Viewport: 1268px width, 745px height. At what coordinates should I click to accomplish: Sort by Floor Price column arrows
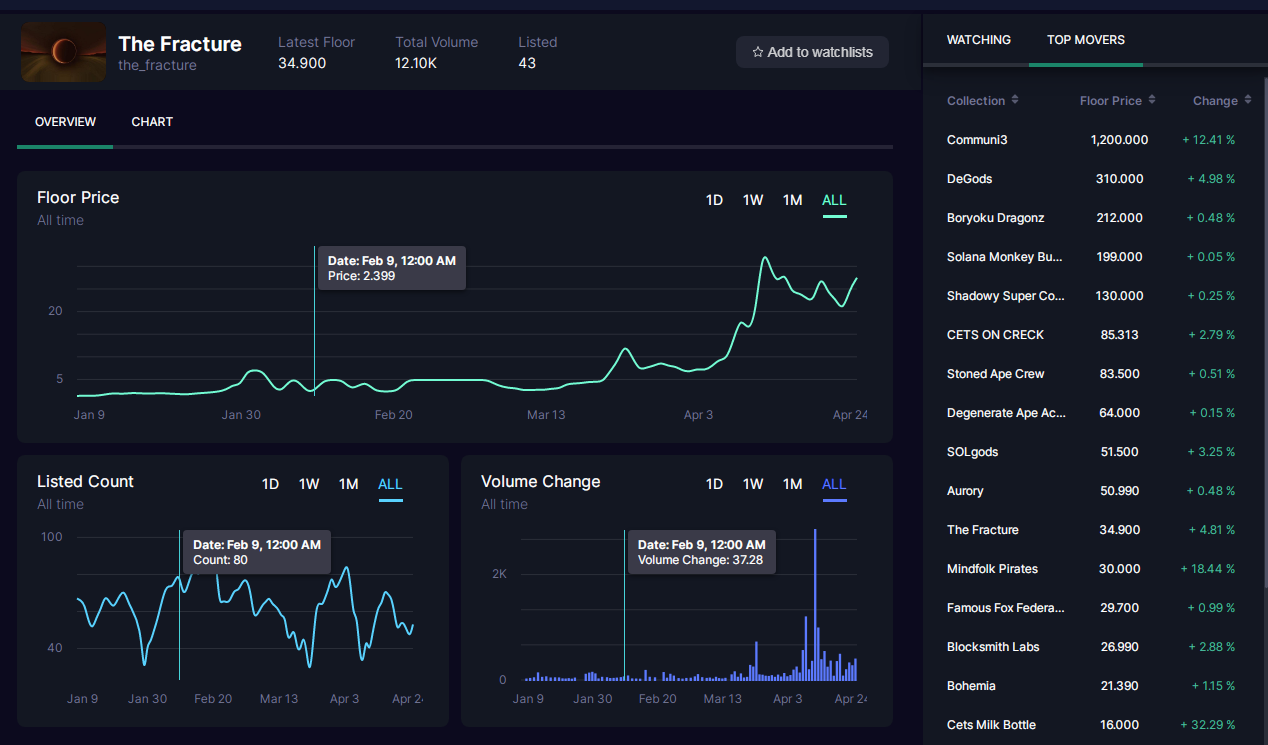(1152, 100)
